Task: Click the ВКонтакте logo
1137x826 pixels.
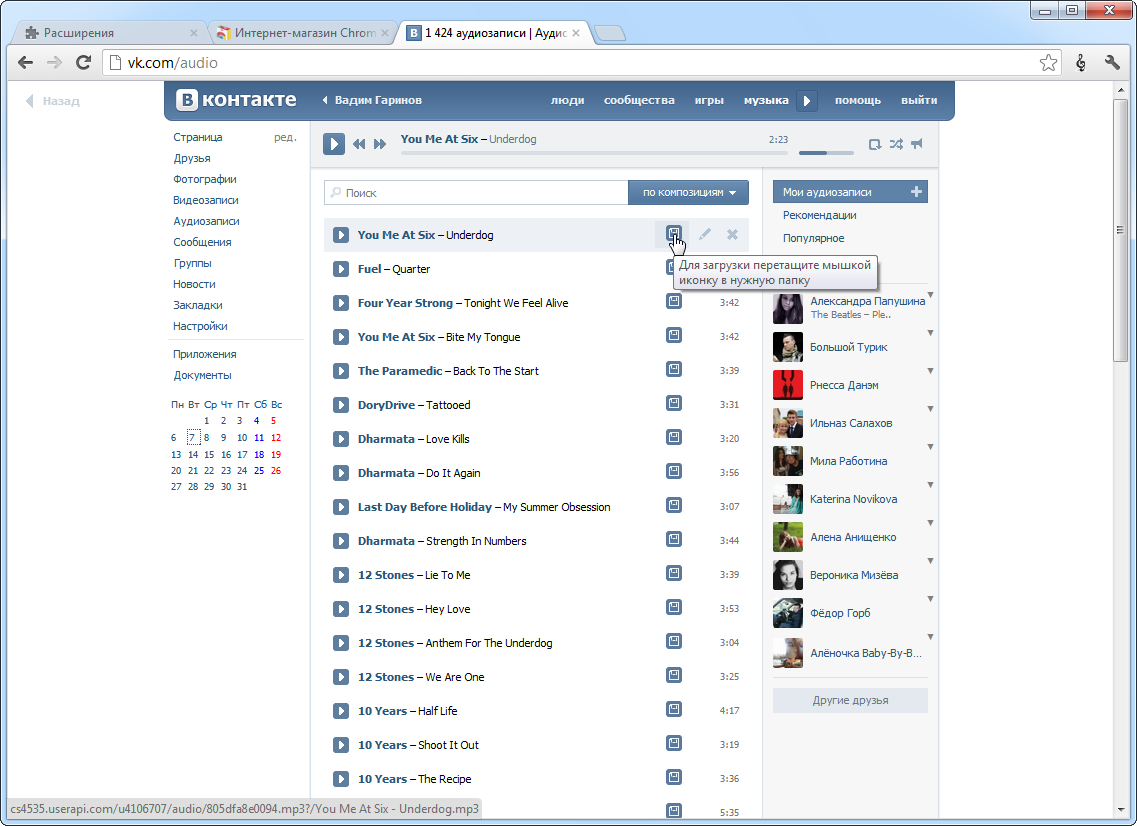Action: (236, 100)
